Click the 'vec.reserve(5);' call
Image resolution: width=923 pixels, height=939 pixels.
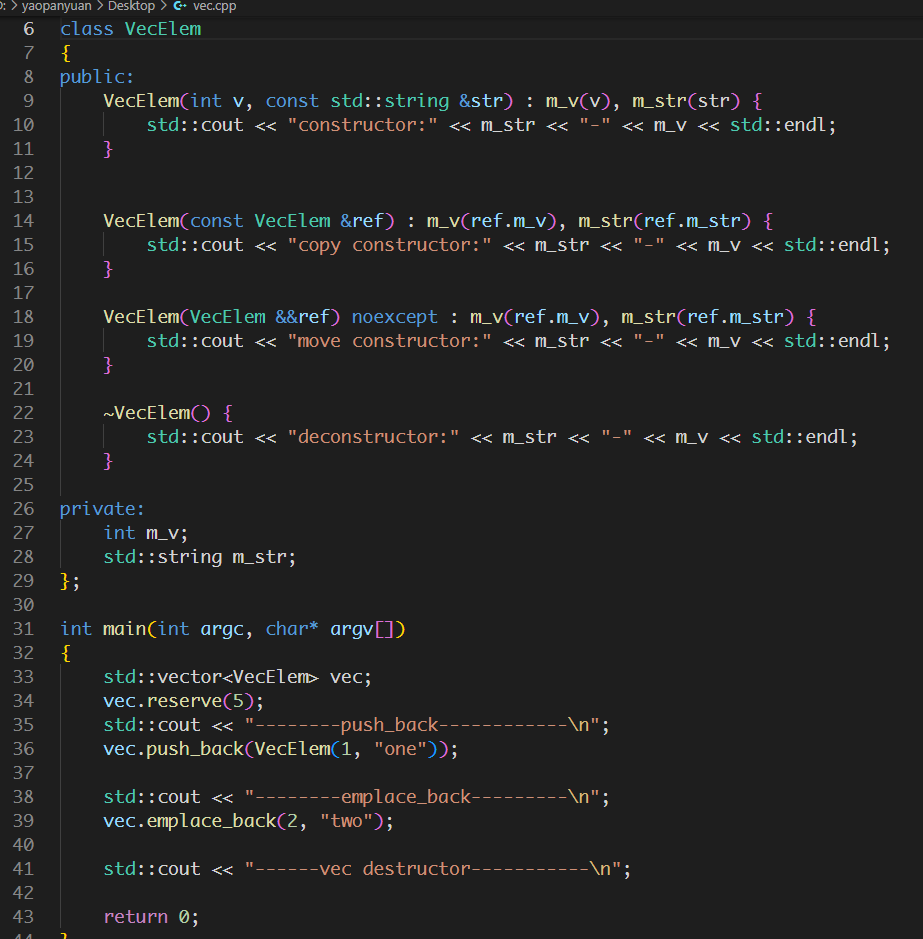click(x=184, y=701)
